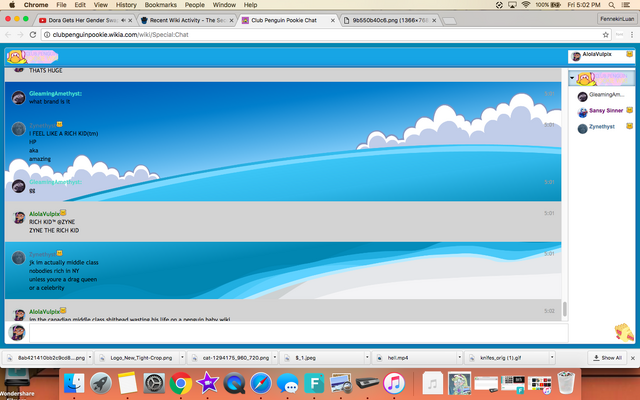Open dropdown for 8ab421410bb2c9cd8 png download
The image size is (640, 400).
pos(90,358)
